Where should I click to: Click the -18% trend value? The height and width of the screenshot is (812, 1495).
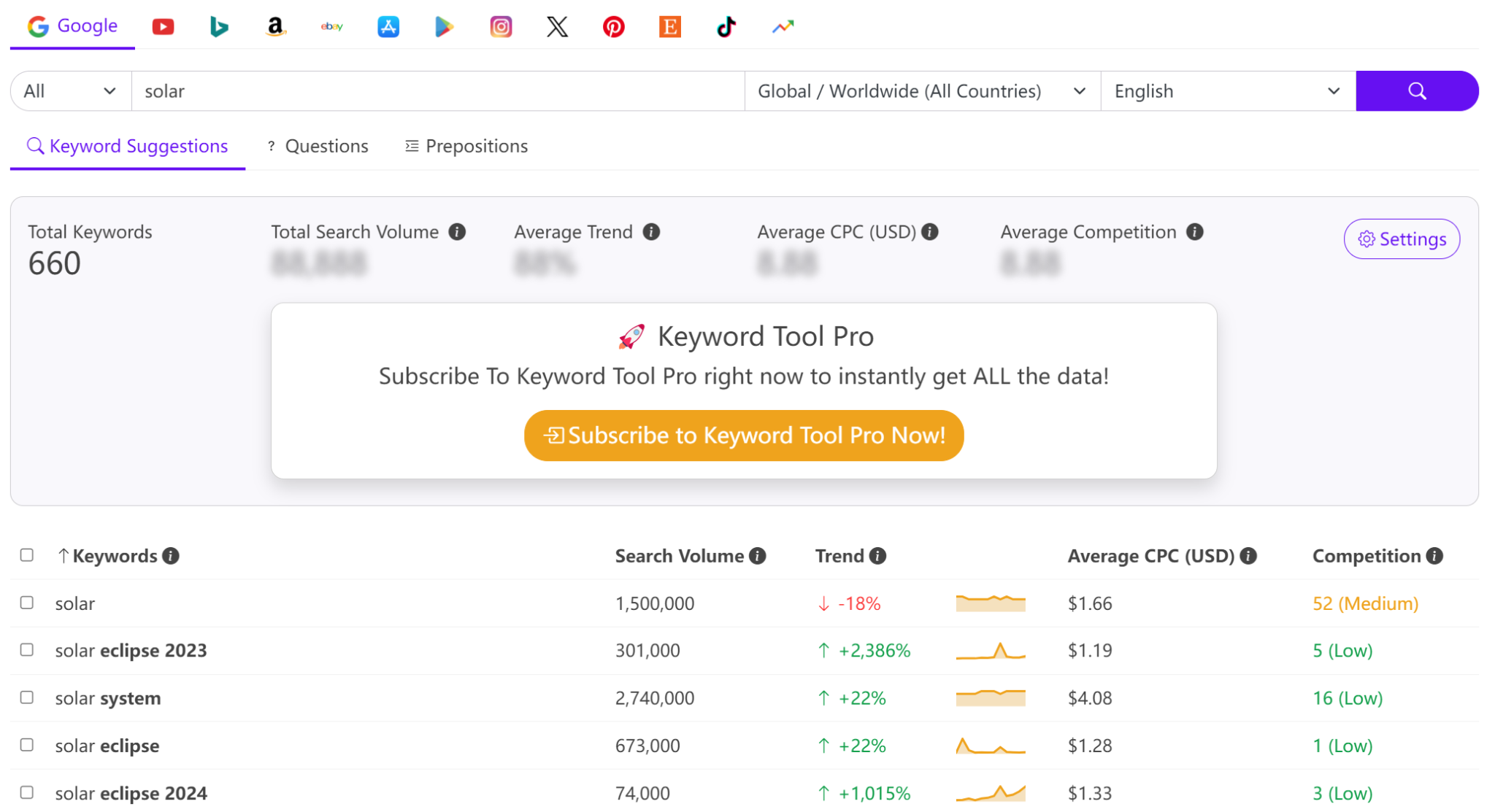[859, 603]
